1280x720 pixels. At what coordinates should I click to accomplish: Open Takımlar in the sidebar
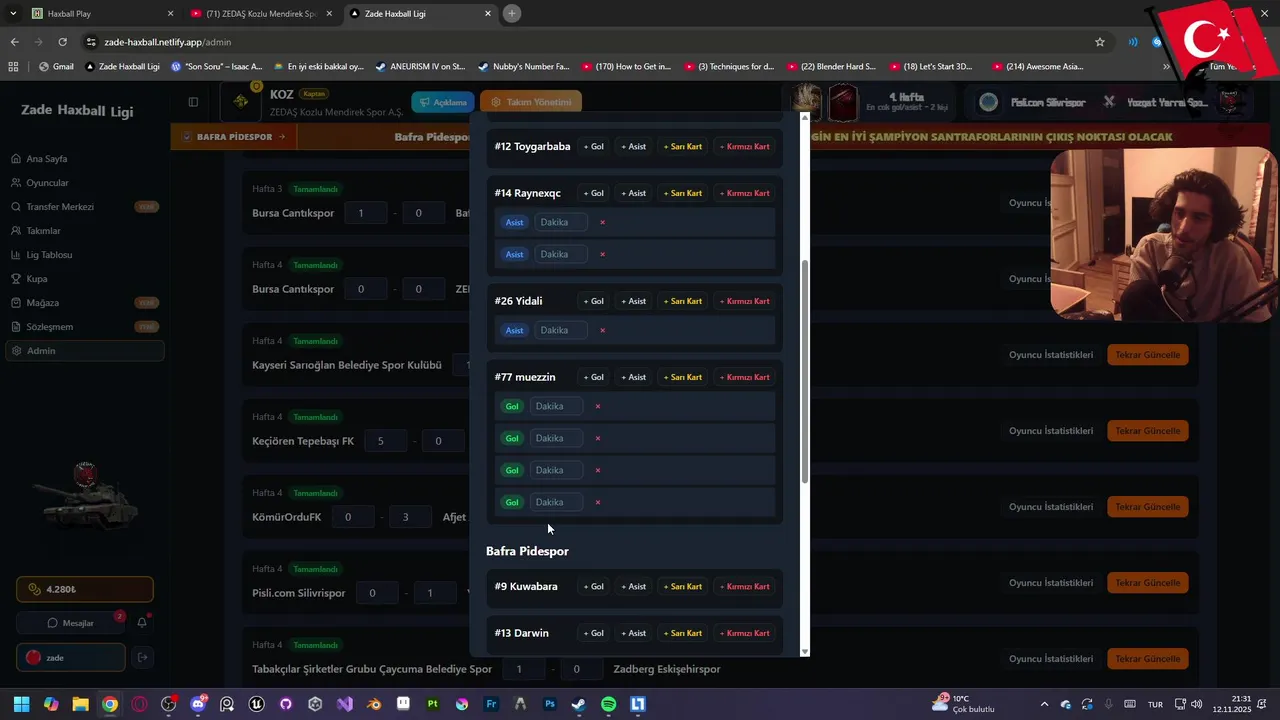tap(43, 231)
